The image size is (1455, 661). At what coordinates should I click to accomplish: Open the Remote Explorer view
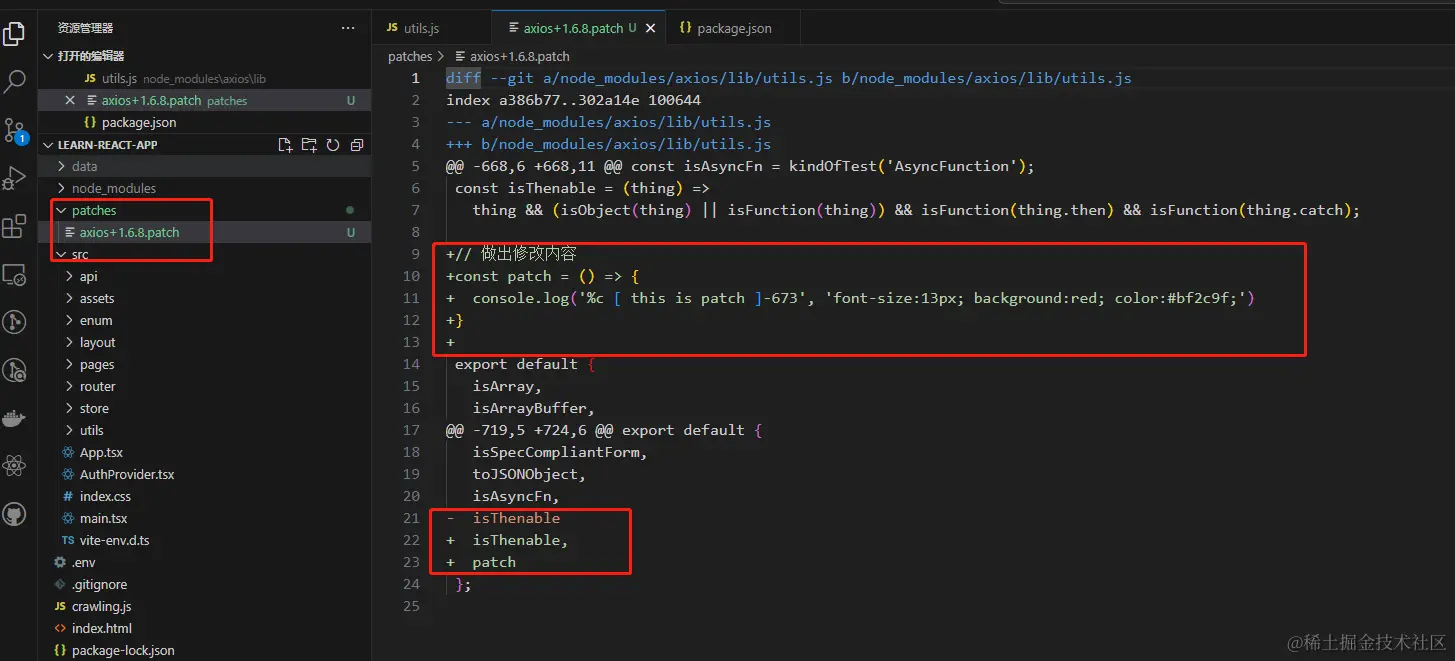tap(14, 274)
